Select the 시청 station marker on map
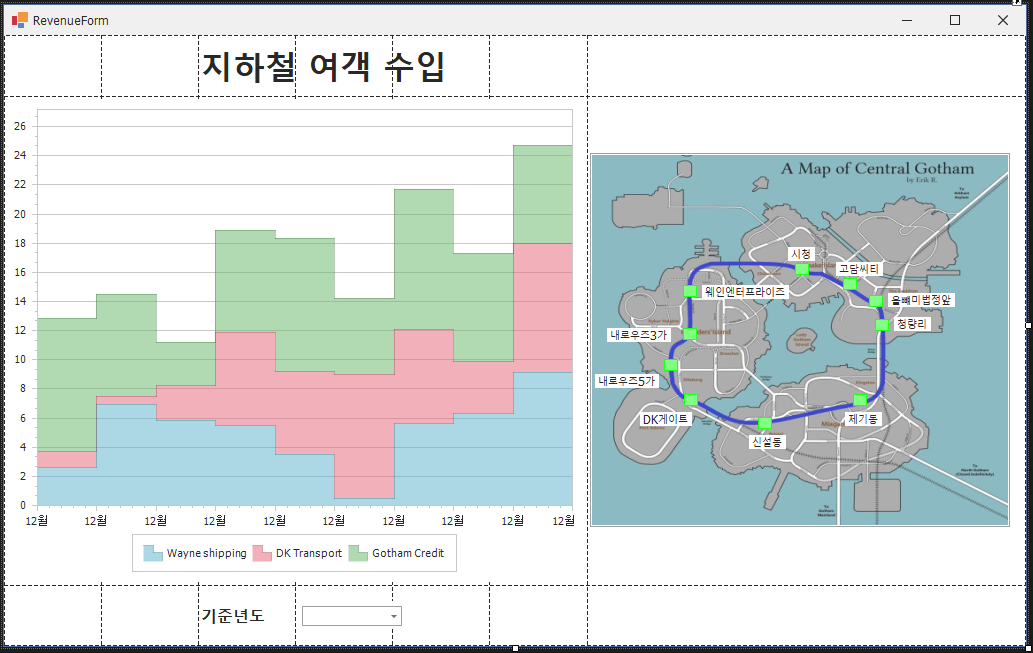This screenshot has height=653, width=1033. click(802, 269)
